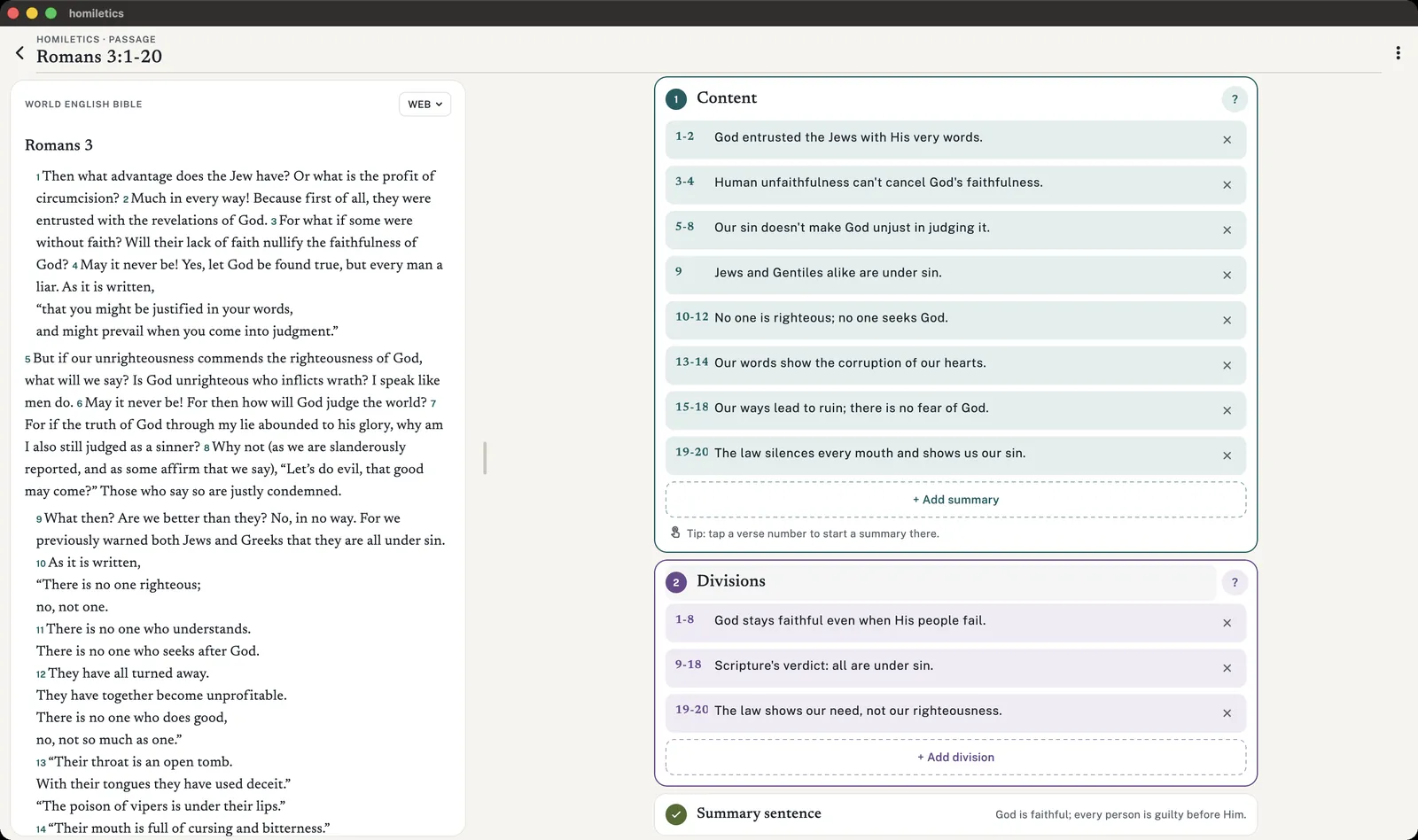Remove the 10-12 summary 'No one is righteous'

pyautogui.click(x=1227, y=321)
